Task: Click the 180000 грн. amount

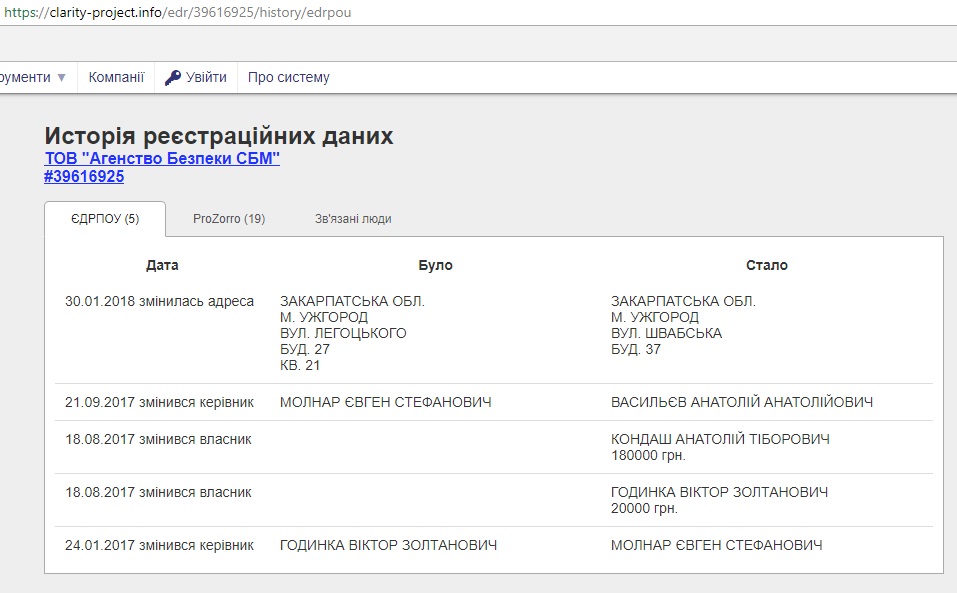Action: tap(648, 456)
